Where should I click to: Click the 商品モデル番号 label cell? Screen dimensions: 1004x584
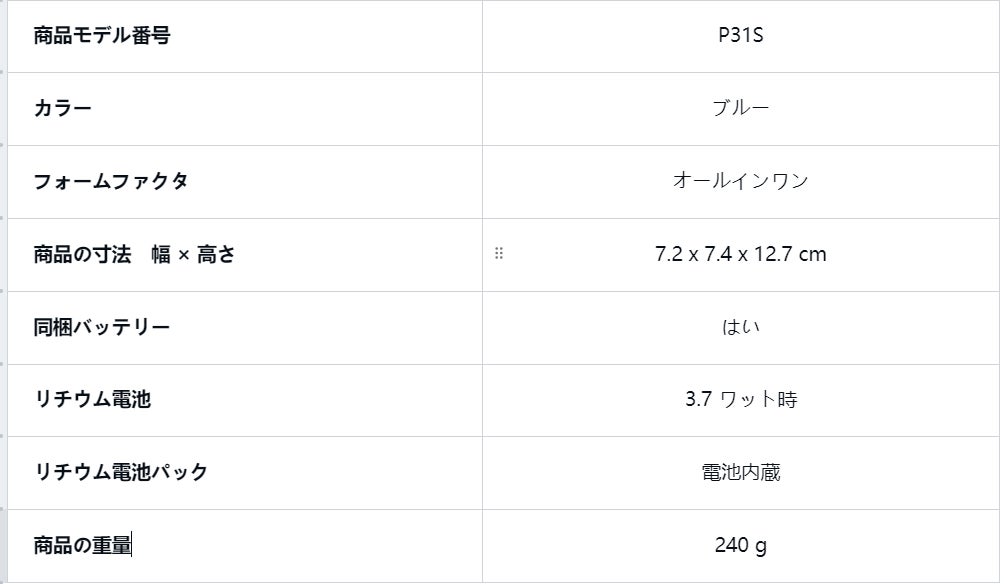[x=102, y=36]
